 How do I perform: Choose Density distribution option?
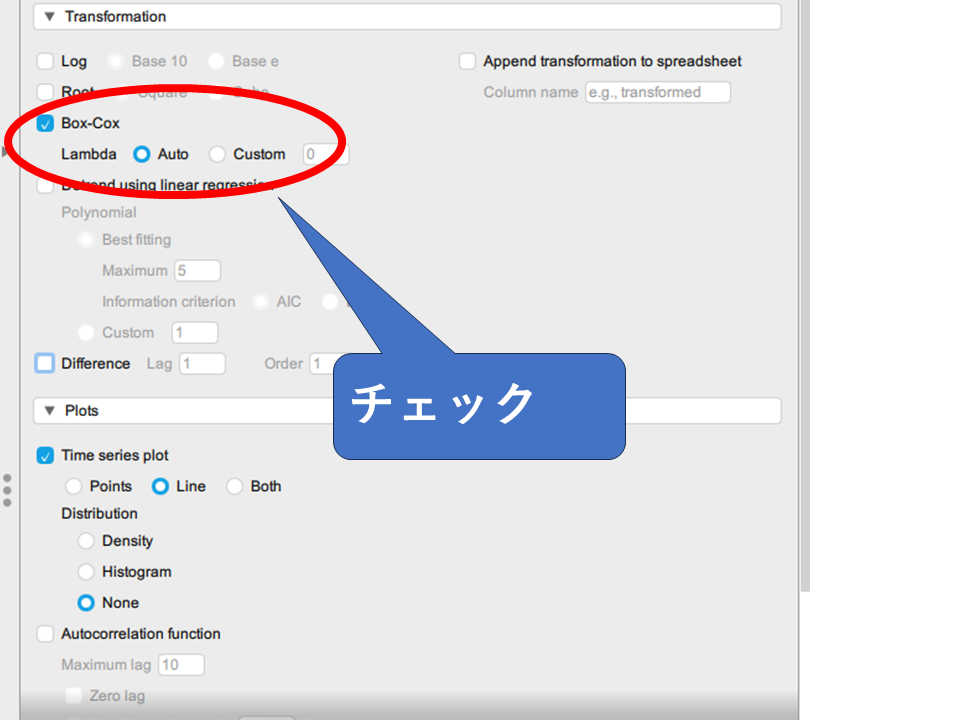86,541
